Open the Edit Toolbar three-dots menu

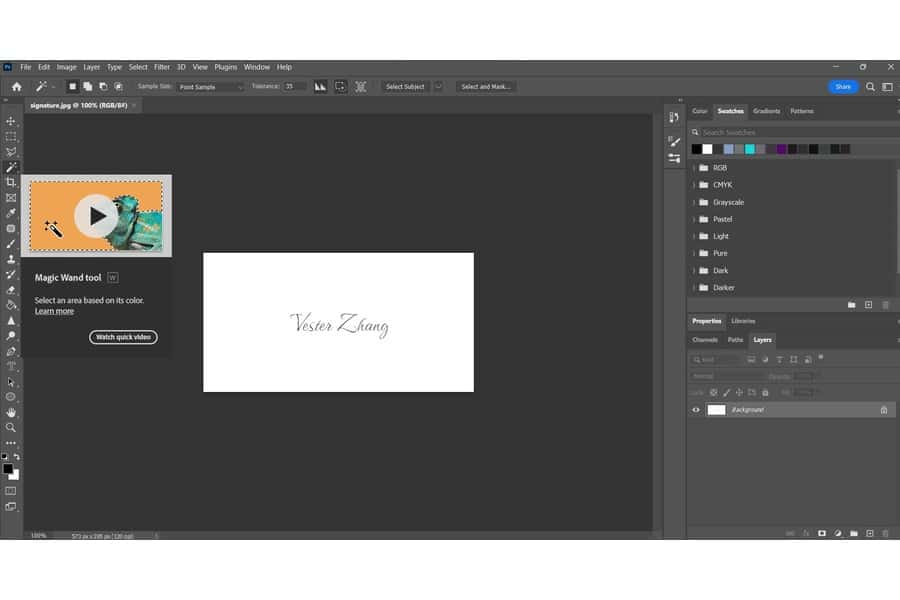click(11, 443)
